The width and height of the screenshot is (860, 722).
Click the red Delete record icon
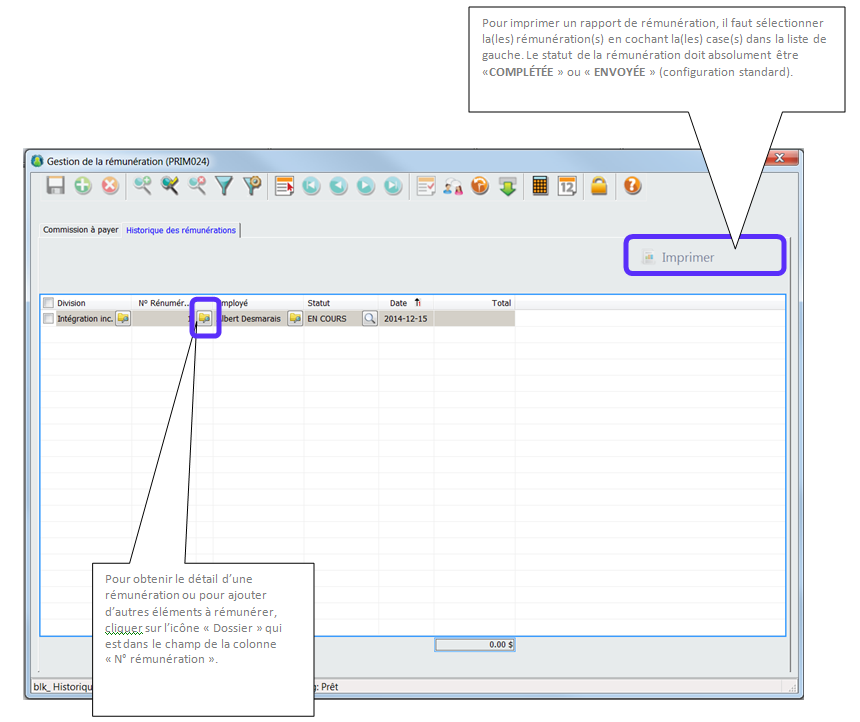(x=110, y=185)
